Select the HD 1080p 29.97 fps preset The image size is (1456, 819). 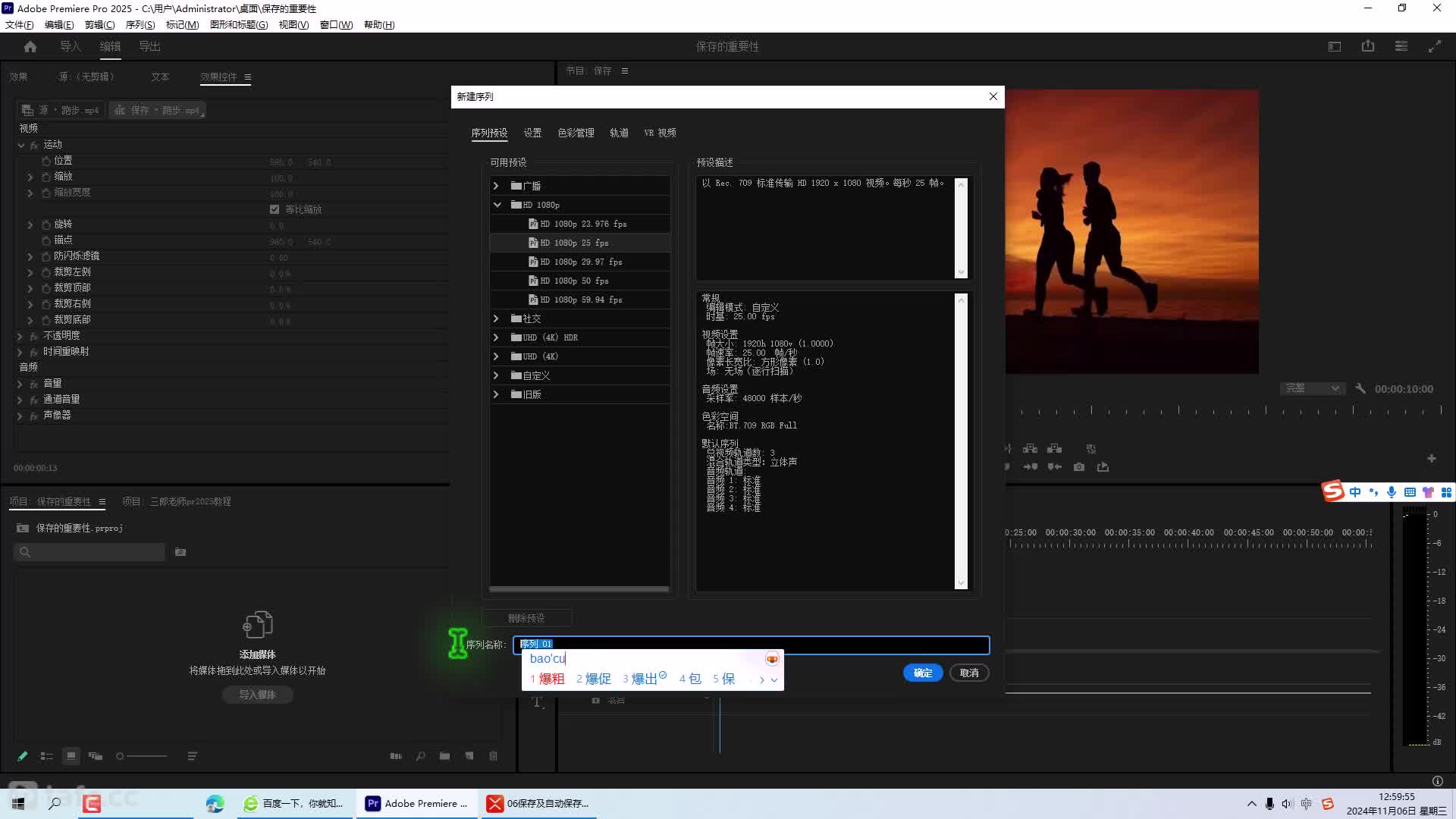point(580,262)
